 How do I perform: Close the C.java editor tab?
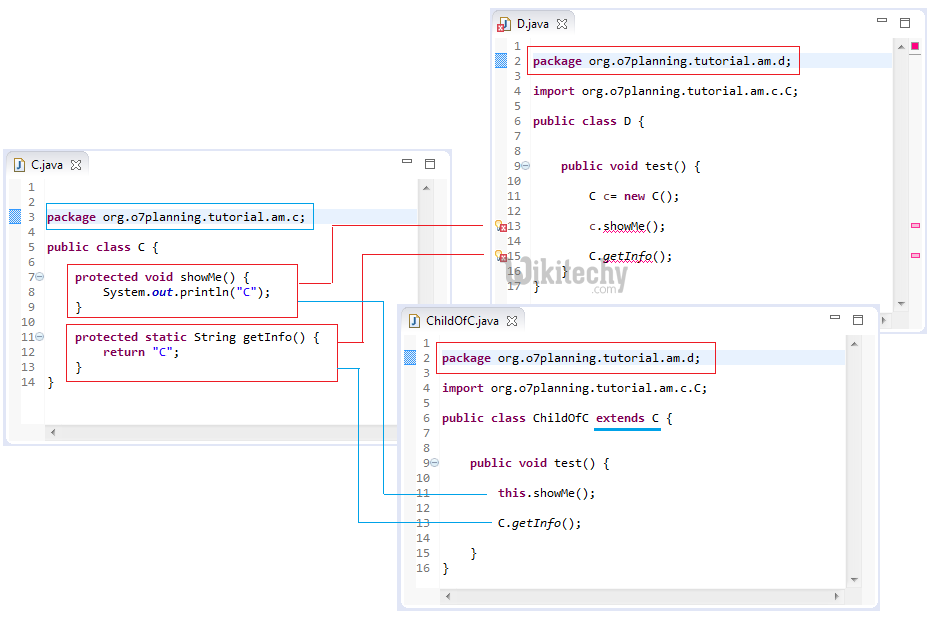75,165
